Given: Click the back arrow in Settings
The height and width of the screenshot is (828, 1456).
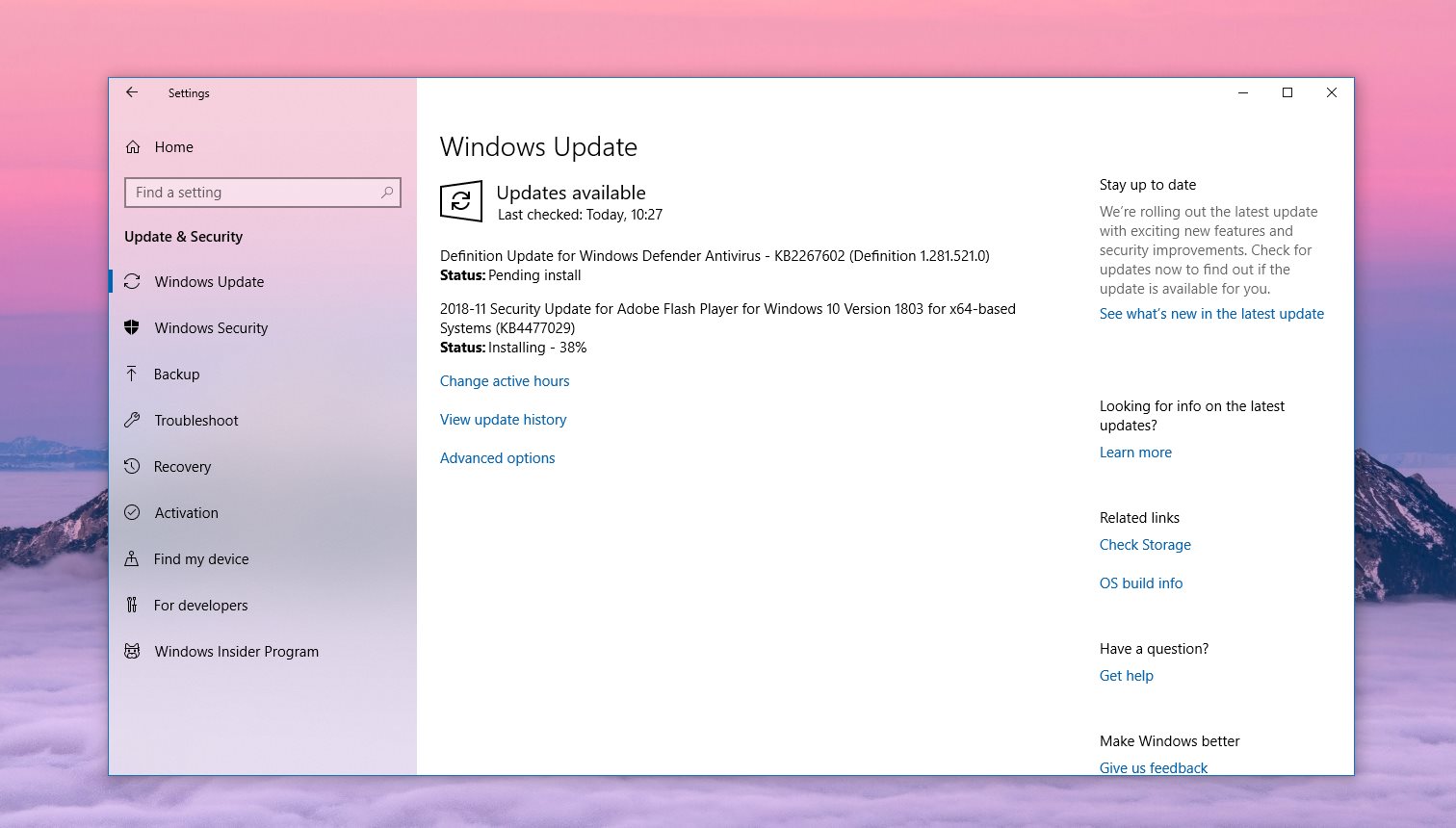Looking at the screenshot, I should click(x=132, y=92).
